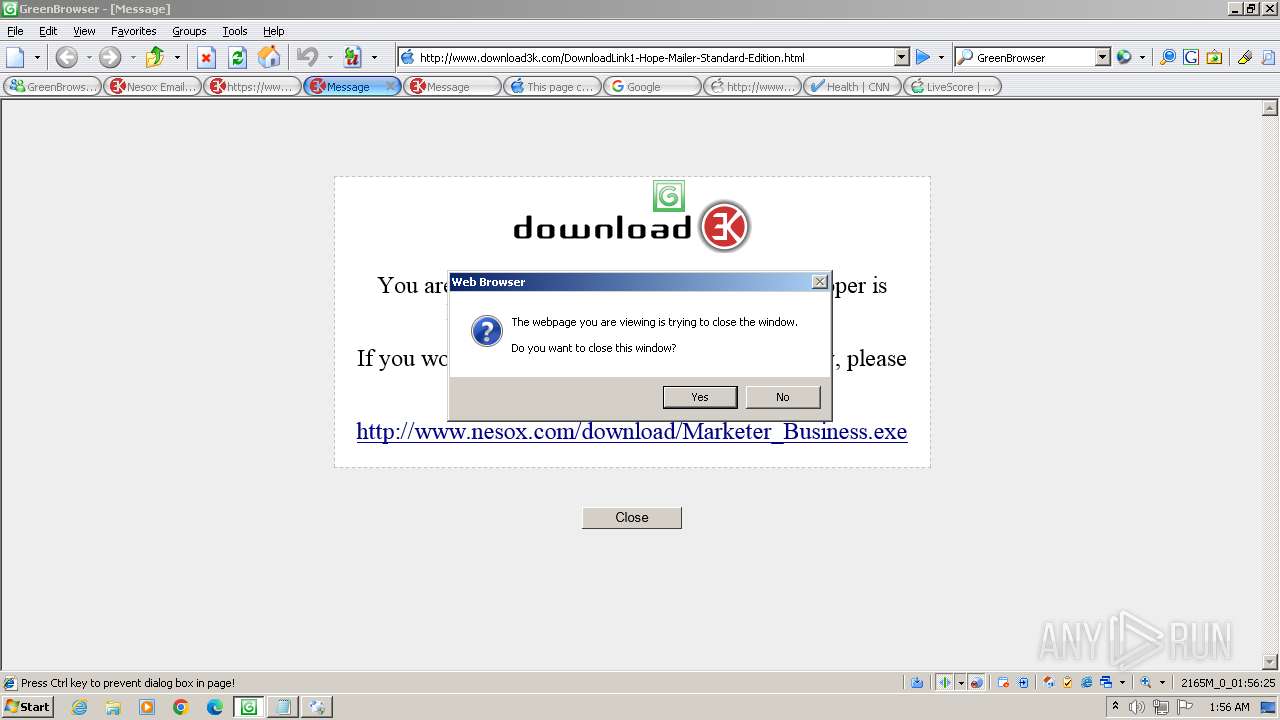Click the Undo close page icon
This screenshot has height=720, width=1280.
tap(308, 57)
